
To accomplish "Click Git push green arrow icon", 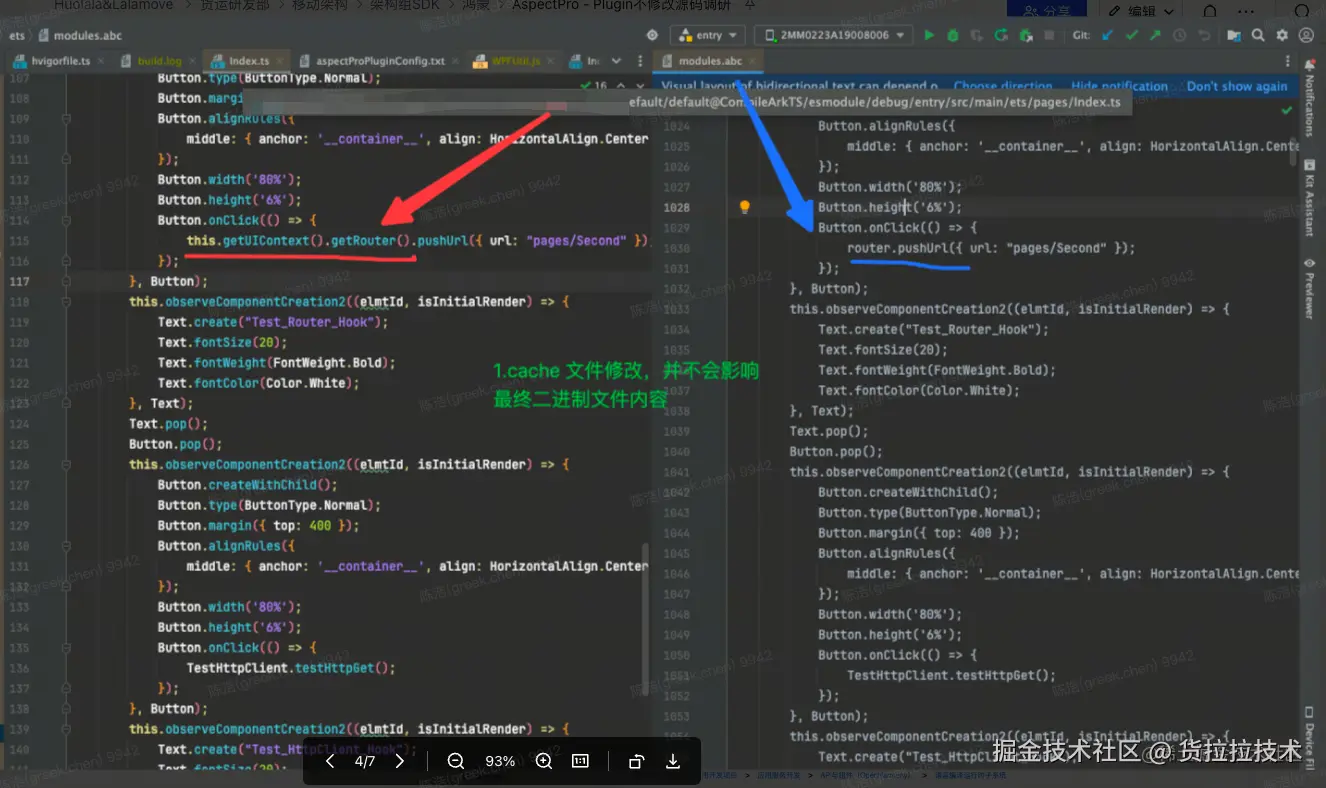I will click(x=1153, y=35).
